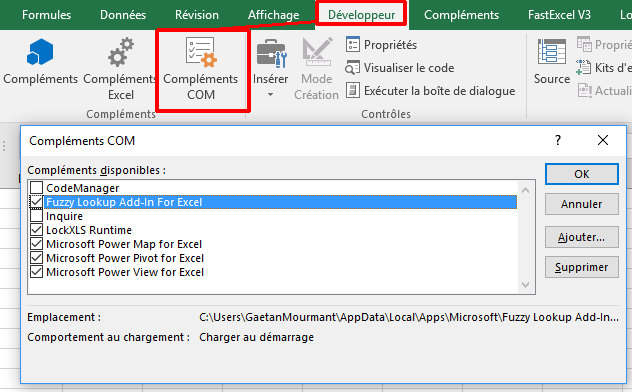
Task: Select the CodeManager list entry text
Action: pos(83,188)
